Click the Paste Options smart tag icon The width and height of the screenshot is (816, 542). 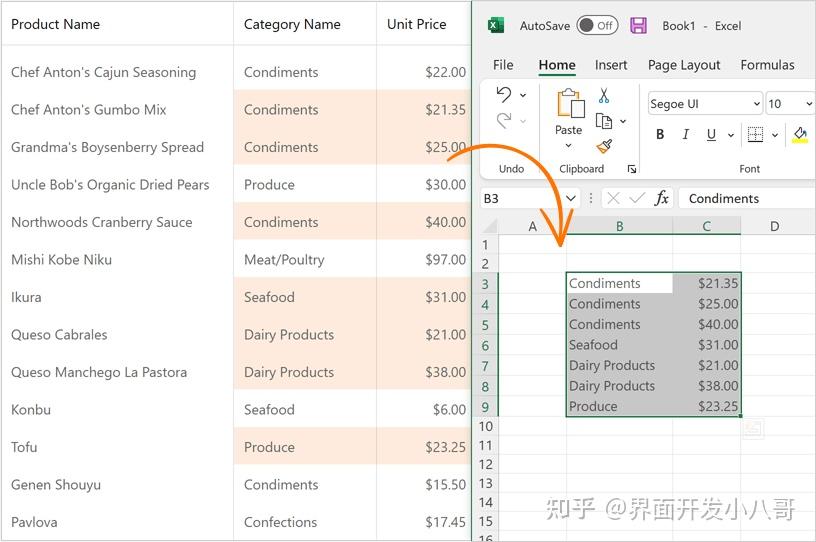point(753,428)
